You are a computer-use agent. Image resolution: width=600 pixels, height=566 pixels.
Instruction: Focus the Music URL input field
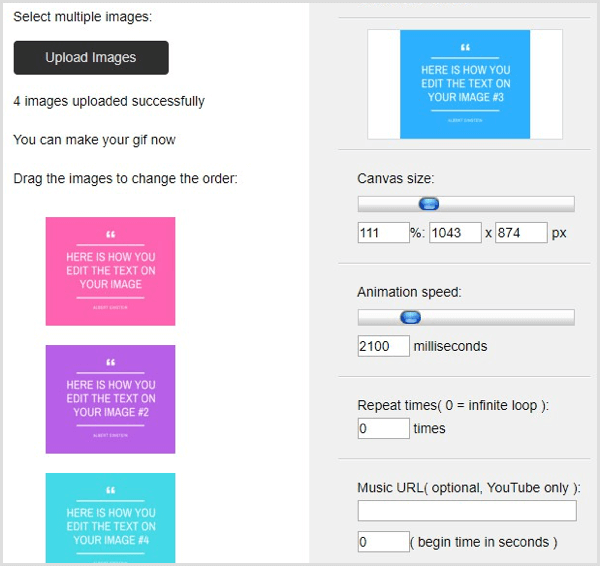pyautogui.click(x=467, y=511)
